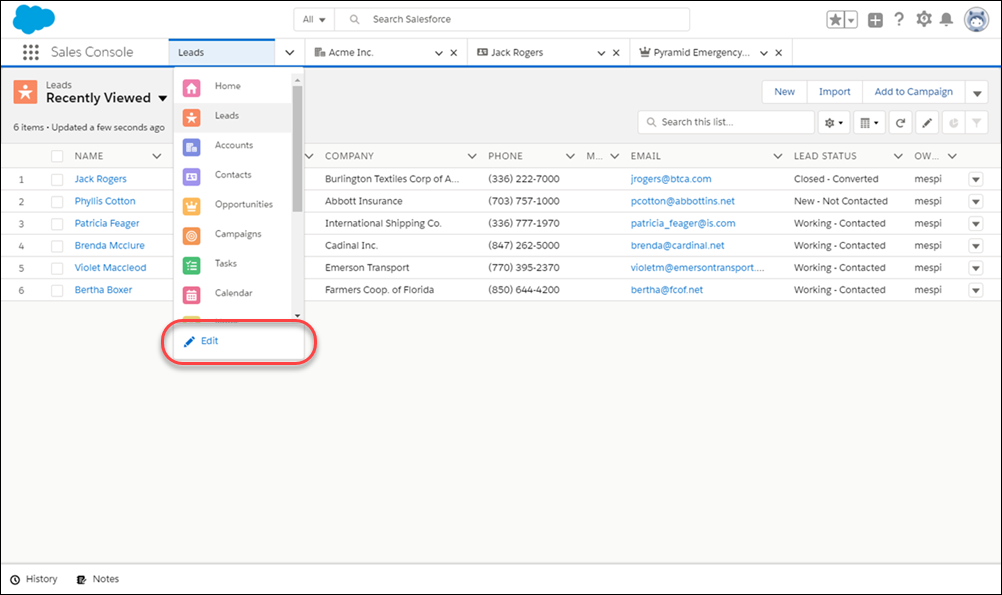Click the Contacts icon in navigation menu
Viewport: 1002px width, 595px height.
tap(192, 176)
